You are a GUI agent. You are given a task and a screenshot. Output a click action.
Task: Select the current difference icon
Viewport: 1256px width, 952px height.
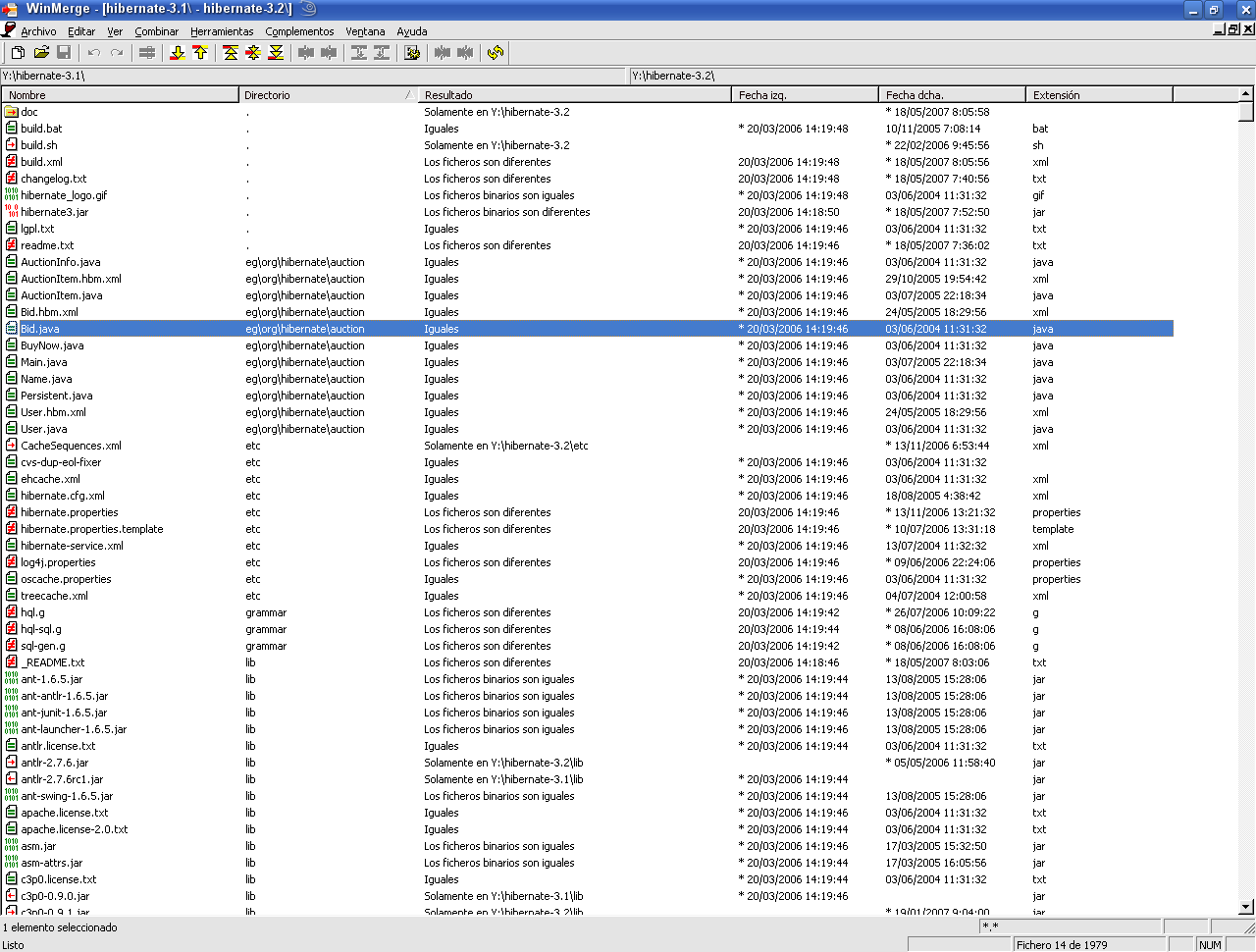coord(253,53)
